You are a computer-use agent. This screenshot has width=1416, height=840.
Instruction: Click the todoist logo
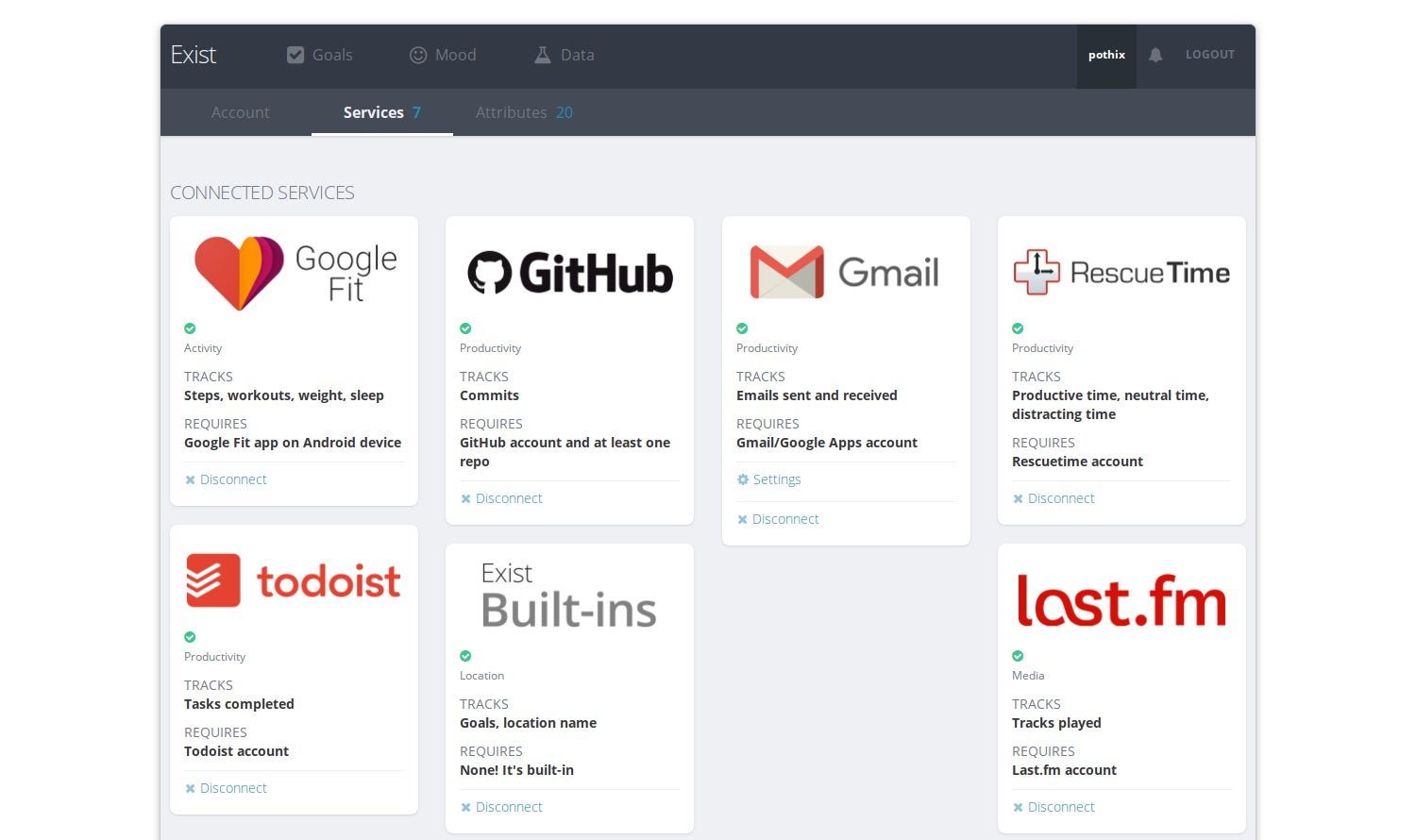click(294, 580)
